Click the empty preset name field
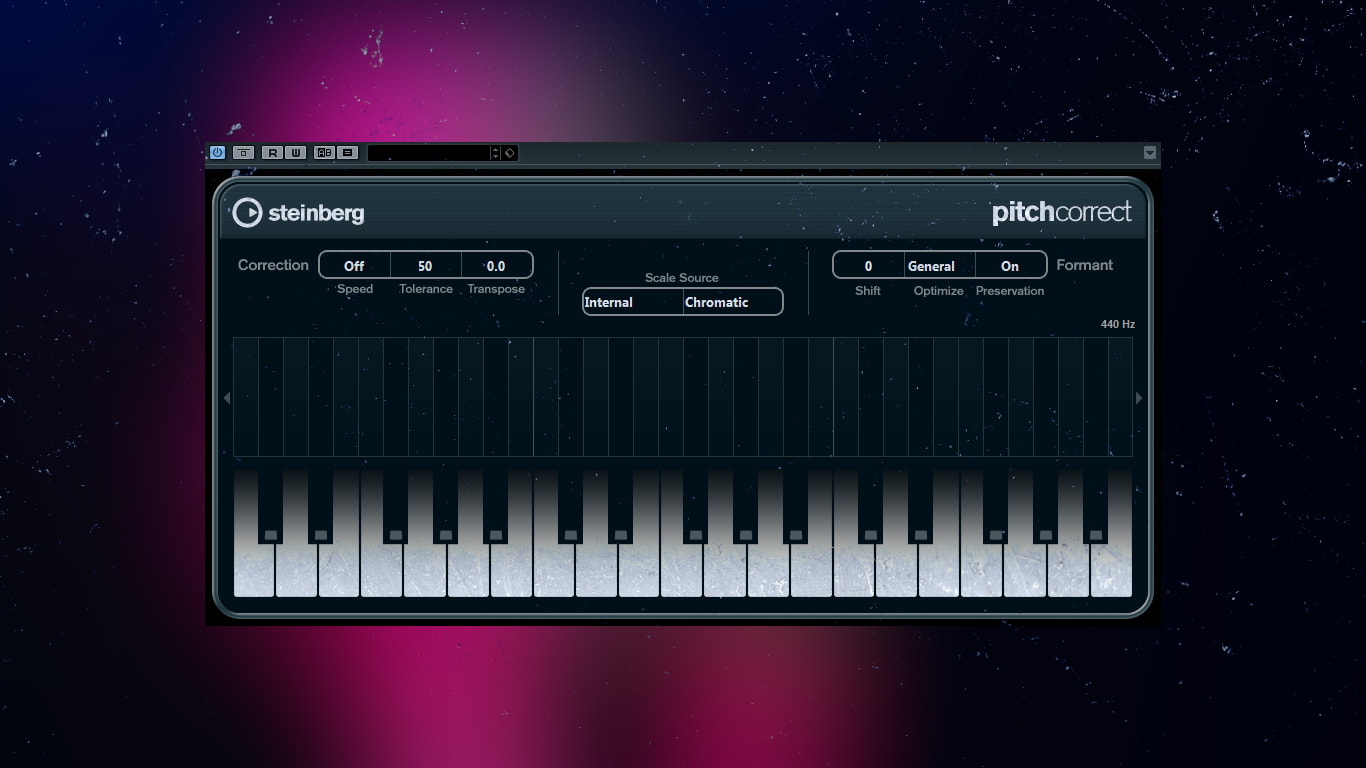This screenshot has height=768, width=1366. tap(428, 153)
